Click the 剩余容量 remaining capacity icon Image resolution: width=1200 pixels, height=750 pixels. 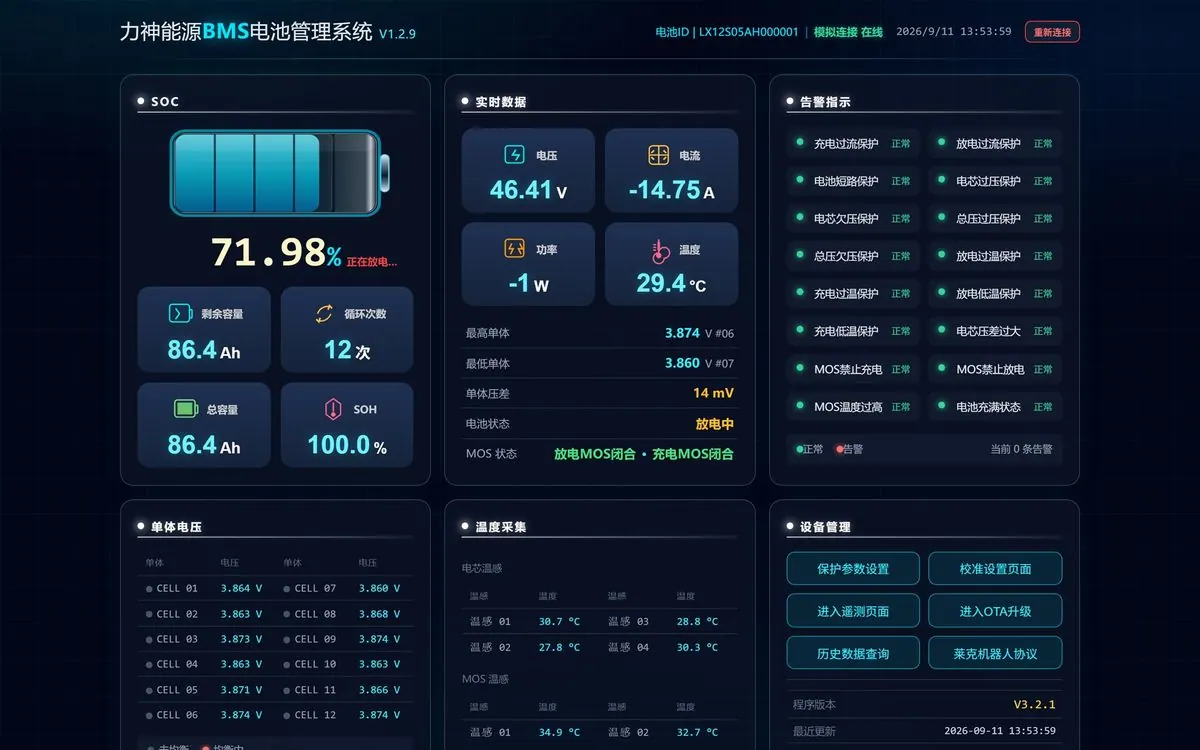(180, 313)
